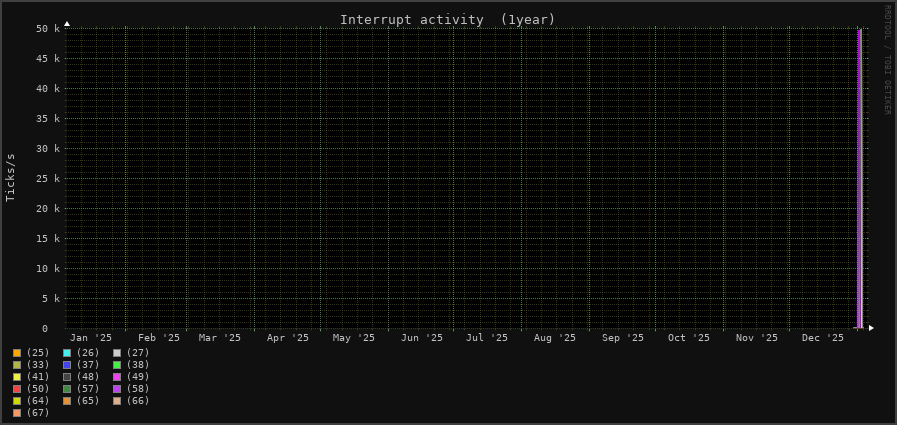Click the magenta spike at the graph's right edge
This screenshot has width=897, height=425.
[x=859, y=180]
